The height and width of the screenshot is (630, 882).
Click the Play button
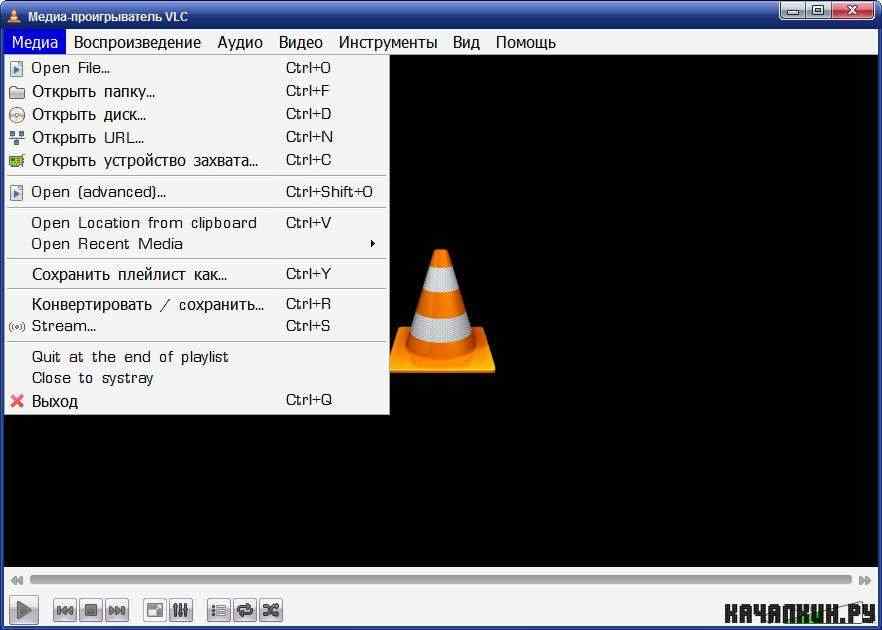point(24,609)
